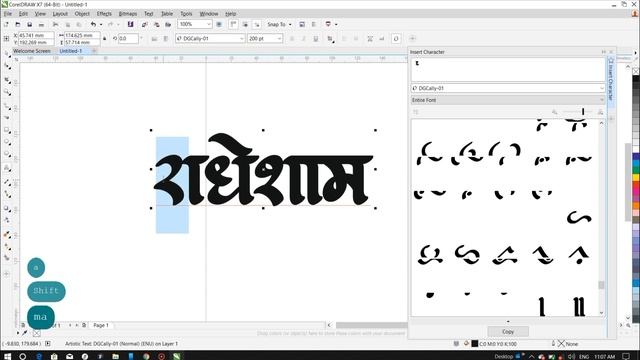Select the Color Eyedropper tool
The height and width of the screenshot is (360, 640).
pyautogui.click(x=7, y=235)
